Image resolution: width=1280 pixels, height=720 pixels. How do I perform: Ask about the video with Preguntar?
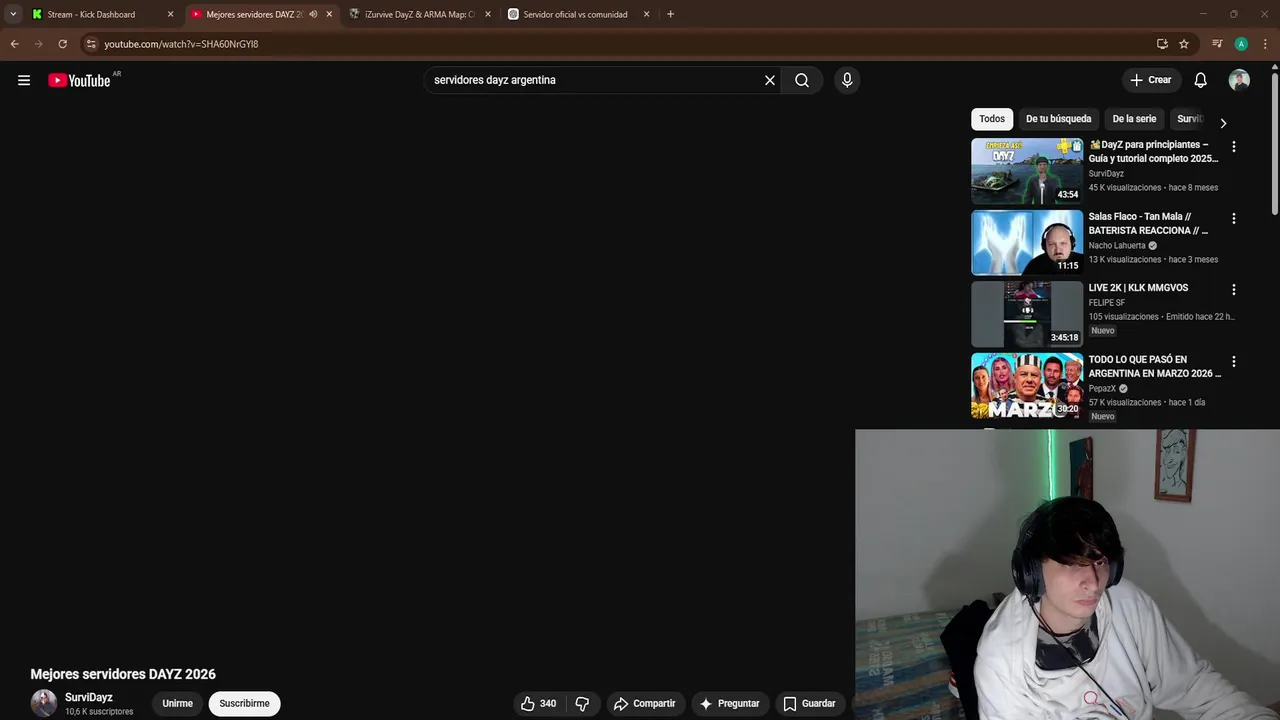coord(730,703)
